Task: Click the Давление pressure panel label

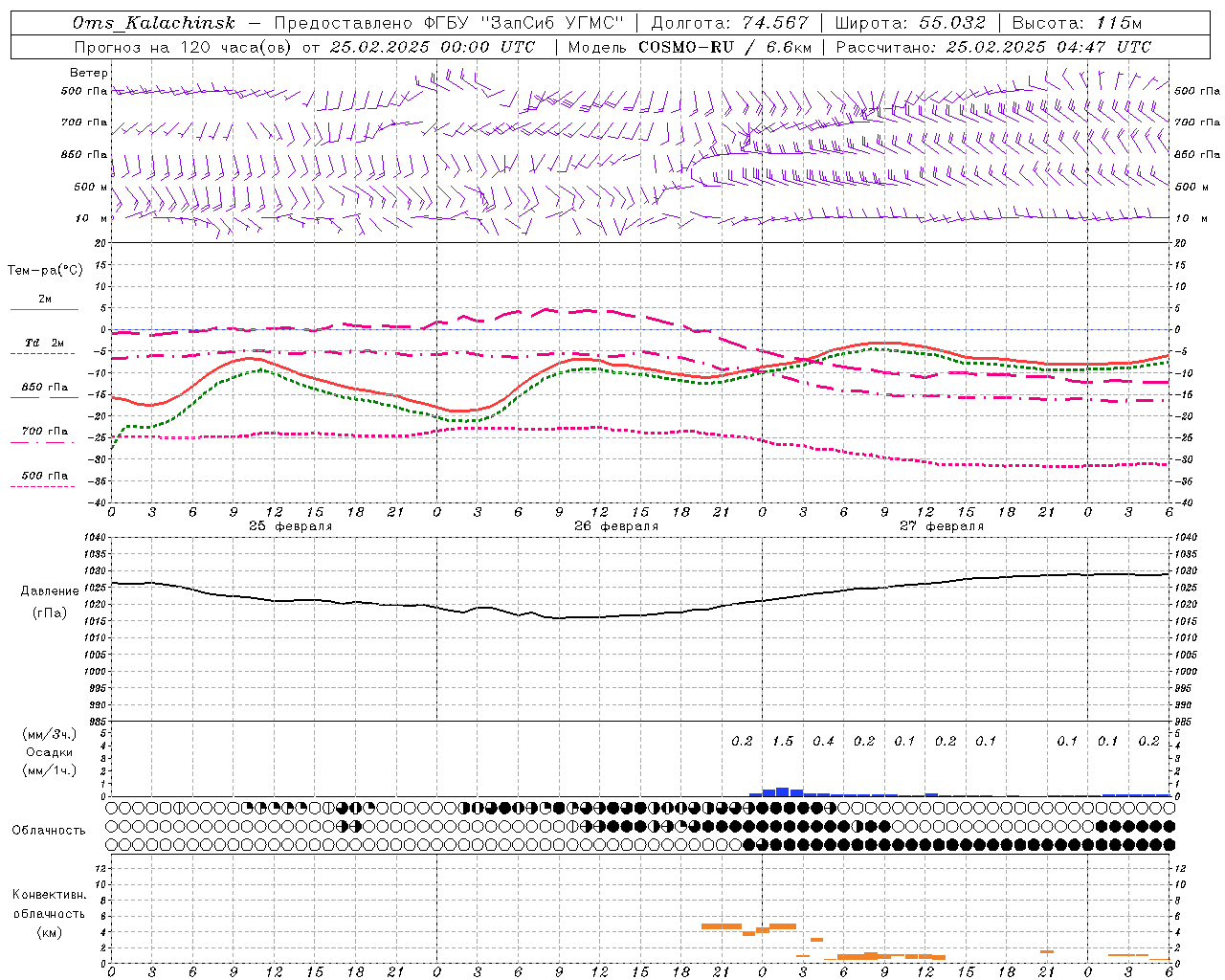Action: pos(50,591)
